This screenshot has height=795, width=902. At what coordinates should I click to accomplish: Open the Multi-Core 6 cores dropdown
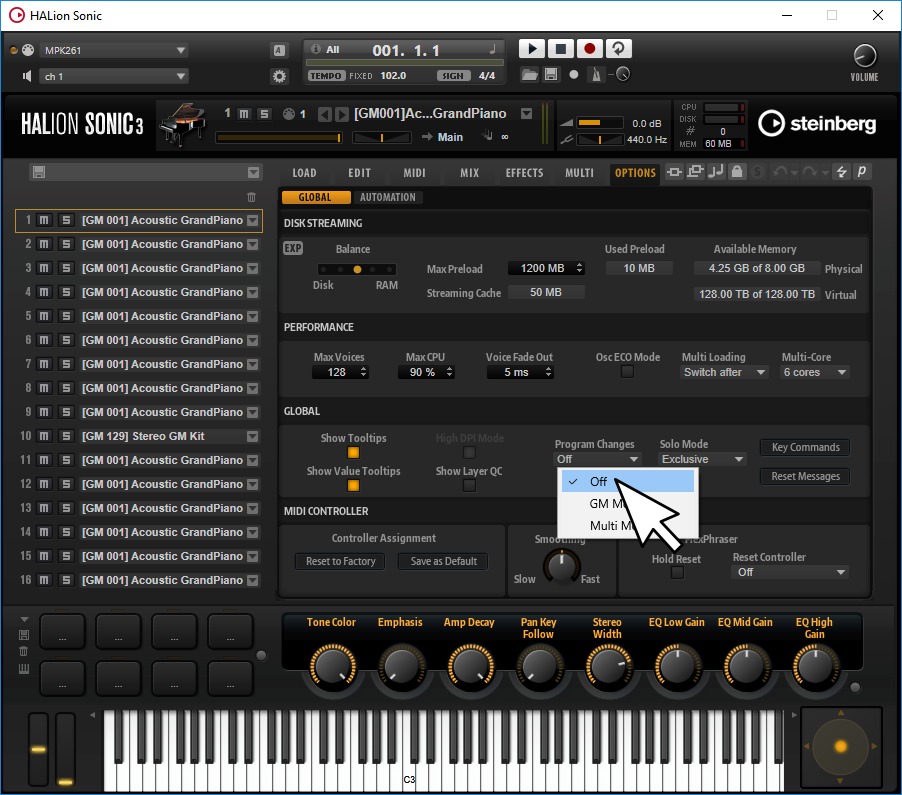tap(815, 372)
